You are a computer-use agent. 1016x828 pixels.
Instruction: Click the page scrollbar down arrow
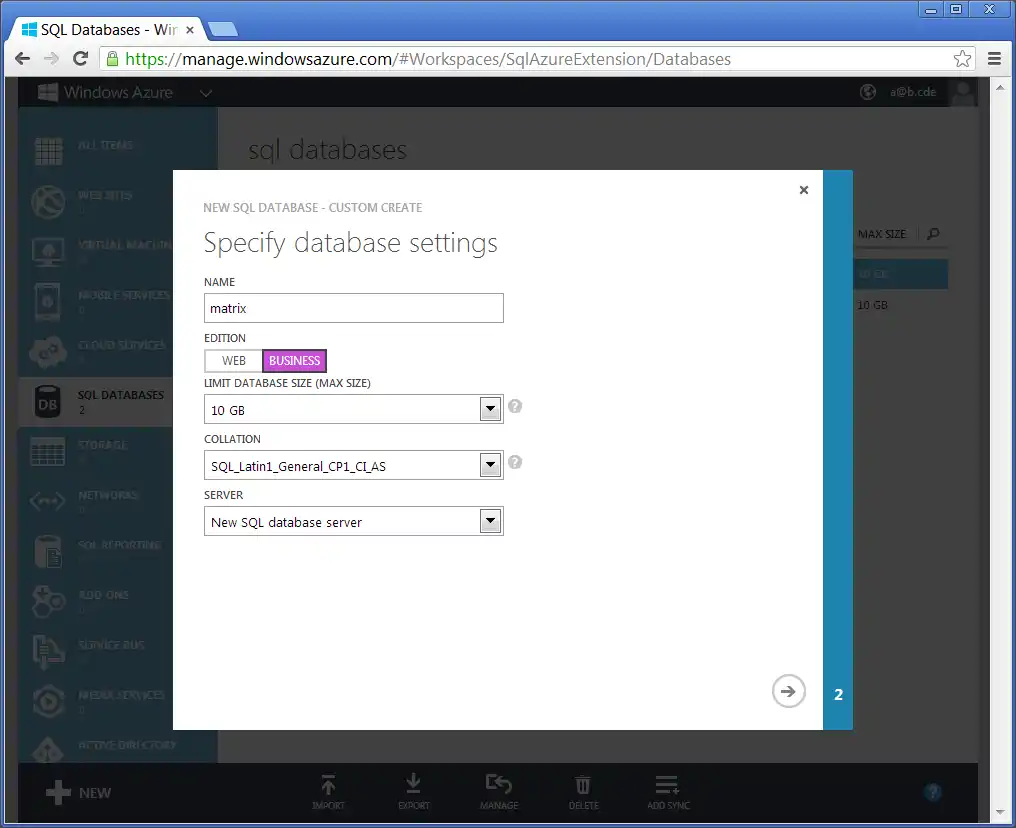tap(1000, 811)
